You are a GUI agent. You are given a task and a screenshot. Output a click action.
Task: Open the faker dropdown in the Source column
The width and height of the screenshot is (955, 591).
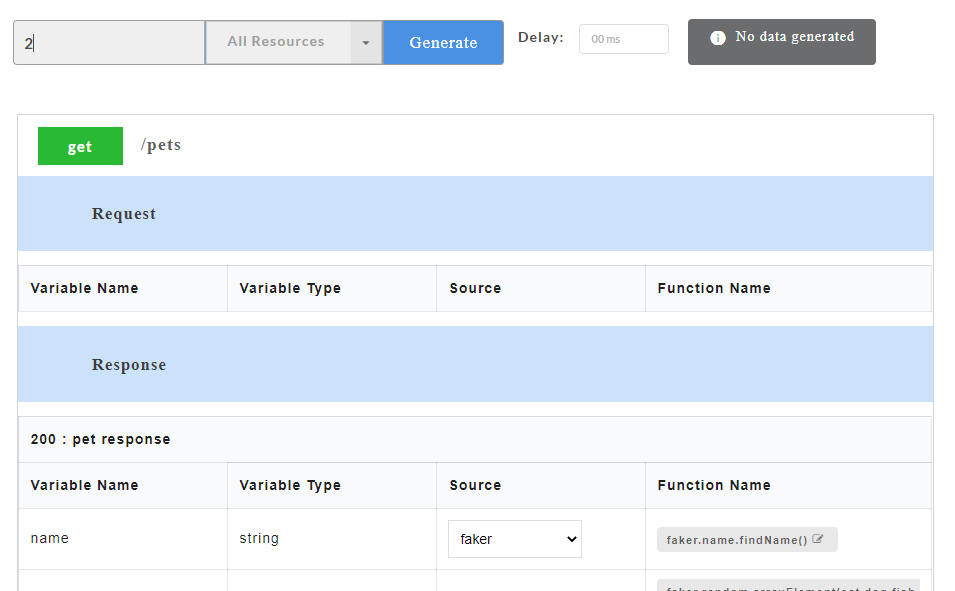pyautogui.click(x=514, y=538)
